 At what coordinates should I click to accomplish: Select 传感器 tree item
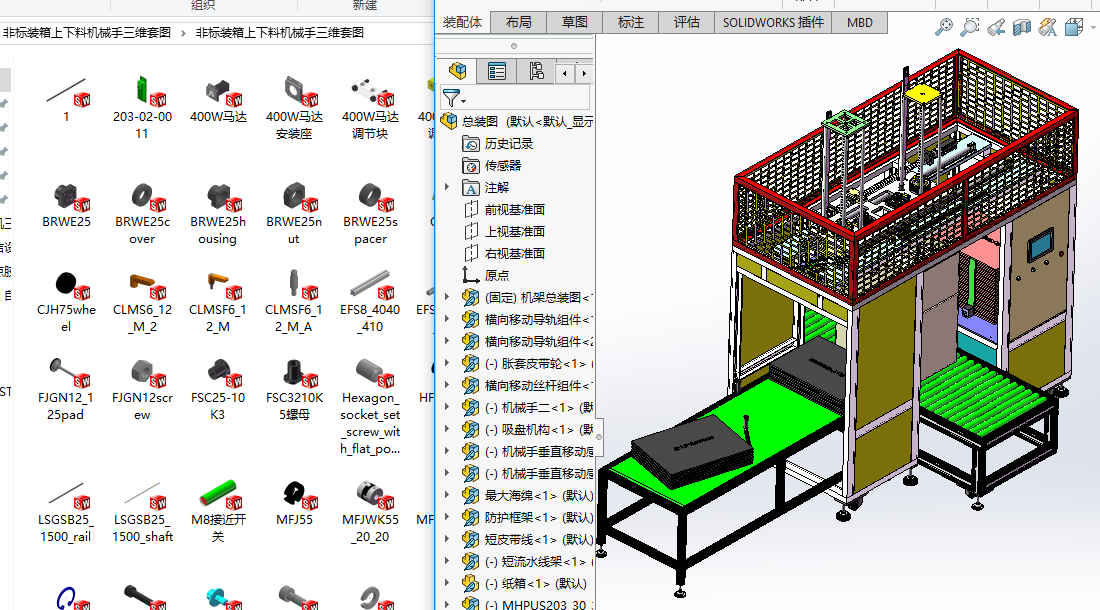coord(492,165)
